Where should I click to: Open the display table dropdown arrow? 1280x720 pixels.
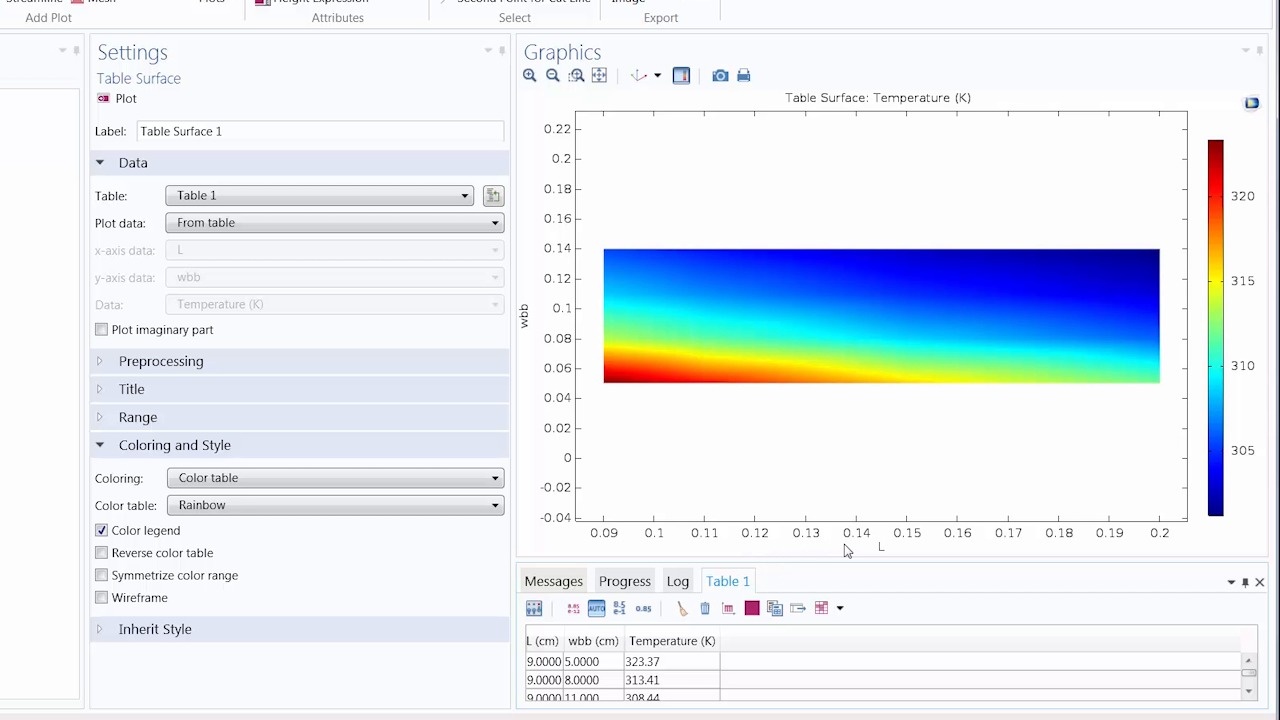pos(840,608)
